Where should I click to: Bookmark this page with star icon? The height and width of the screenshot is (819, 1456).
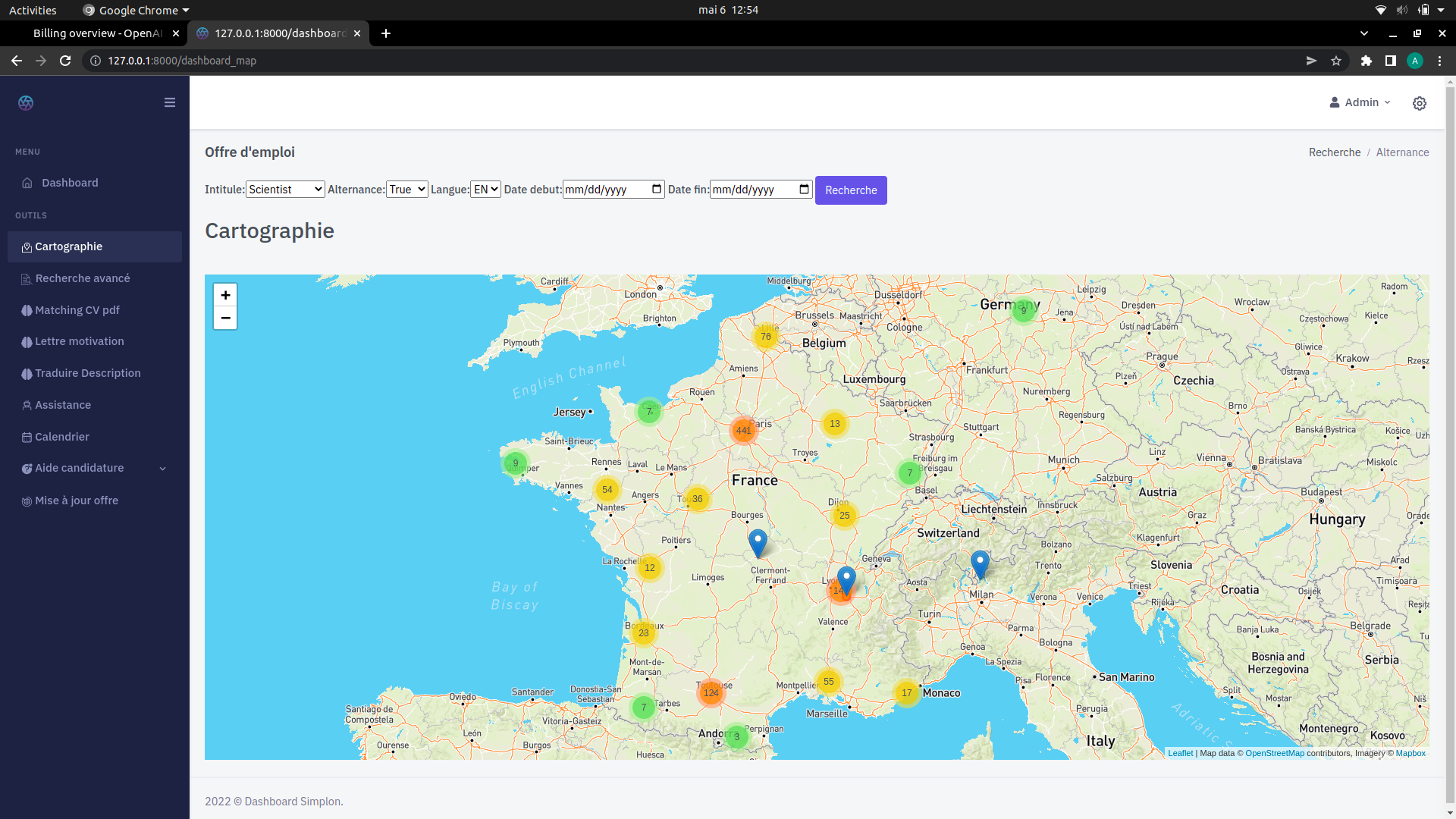1336,61
